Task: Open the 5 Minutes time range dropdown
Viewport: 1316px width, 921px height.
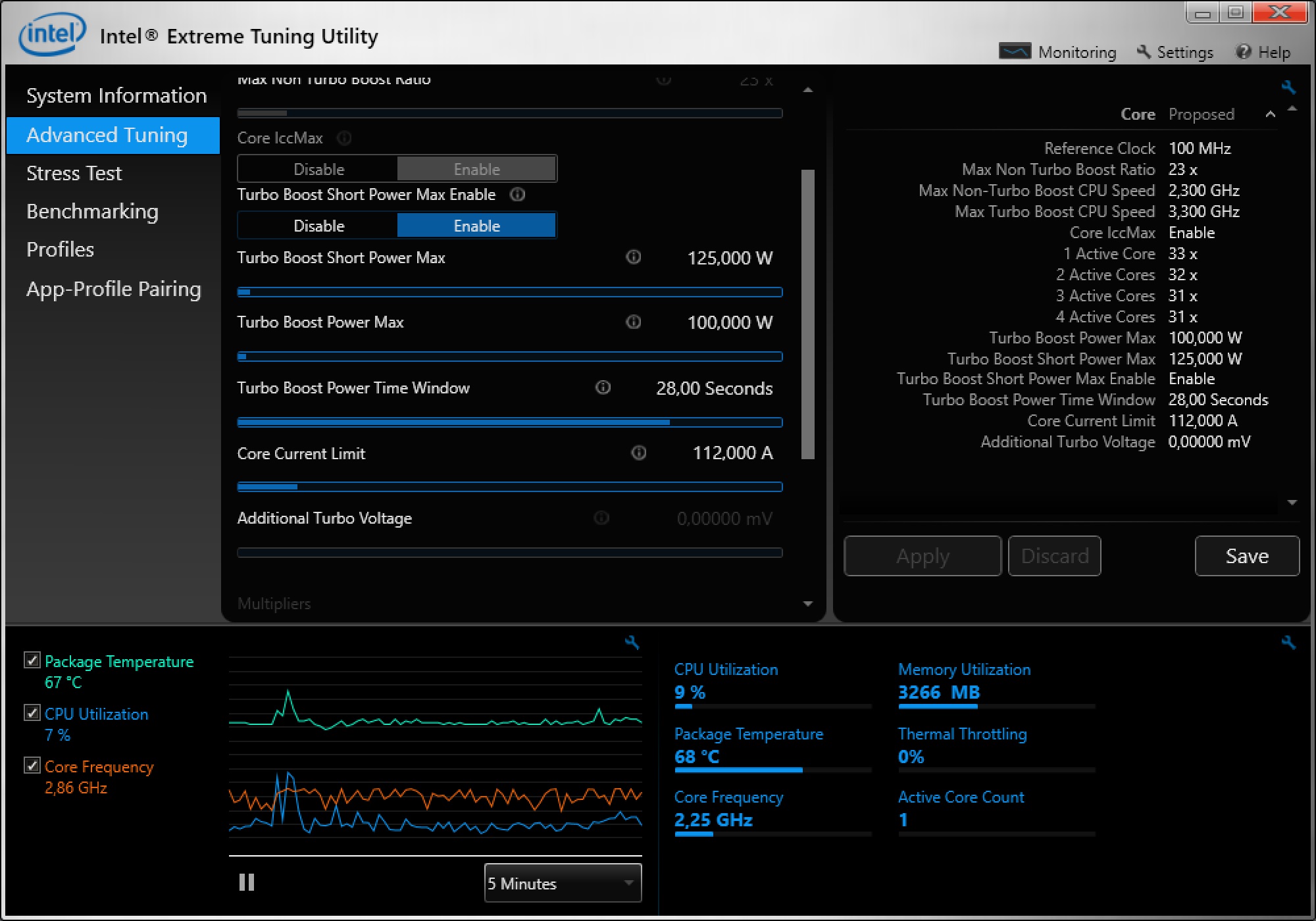Action: (563, 883)
